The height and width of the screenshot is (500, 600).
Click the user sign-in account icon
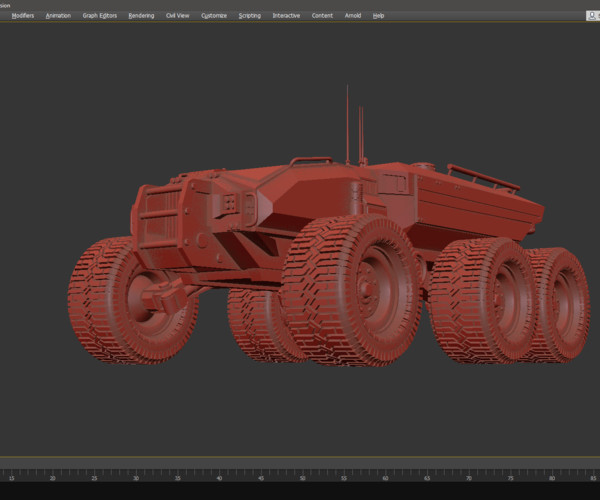592,16
